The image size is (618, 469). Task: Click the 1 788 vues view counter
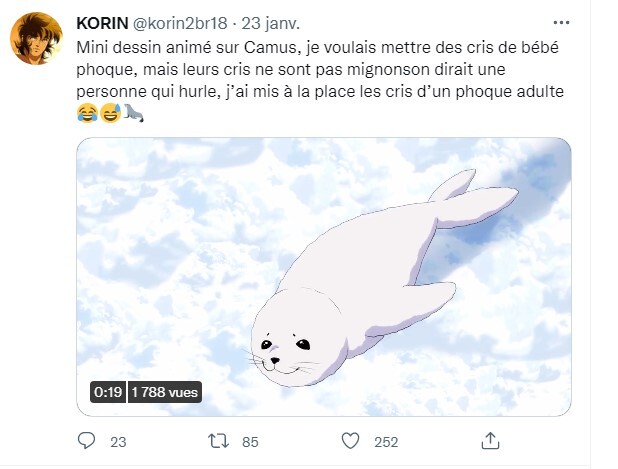[164, 392]
